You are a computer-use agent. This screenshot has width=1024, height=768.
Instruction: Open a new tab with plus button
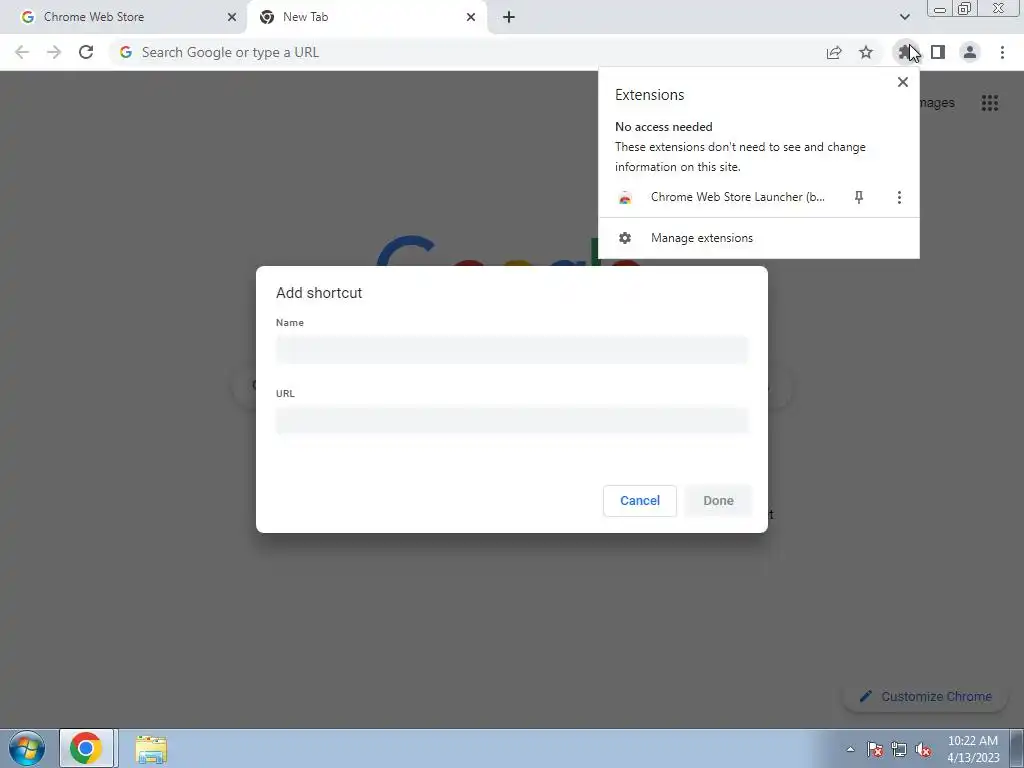[509, 17]
